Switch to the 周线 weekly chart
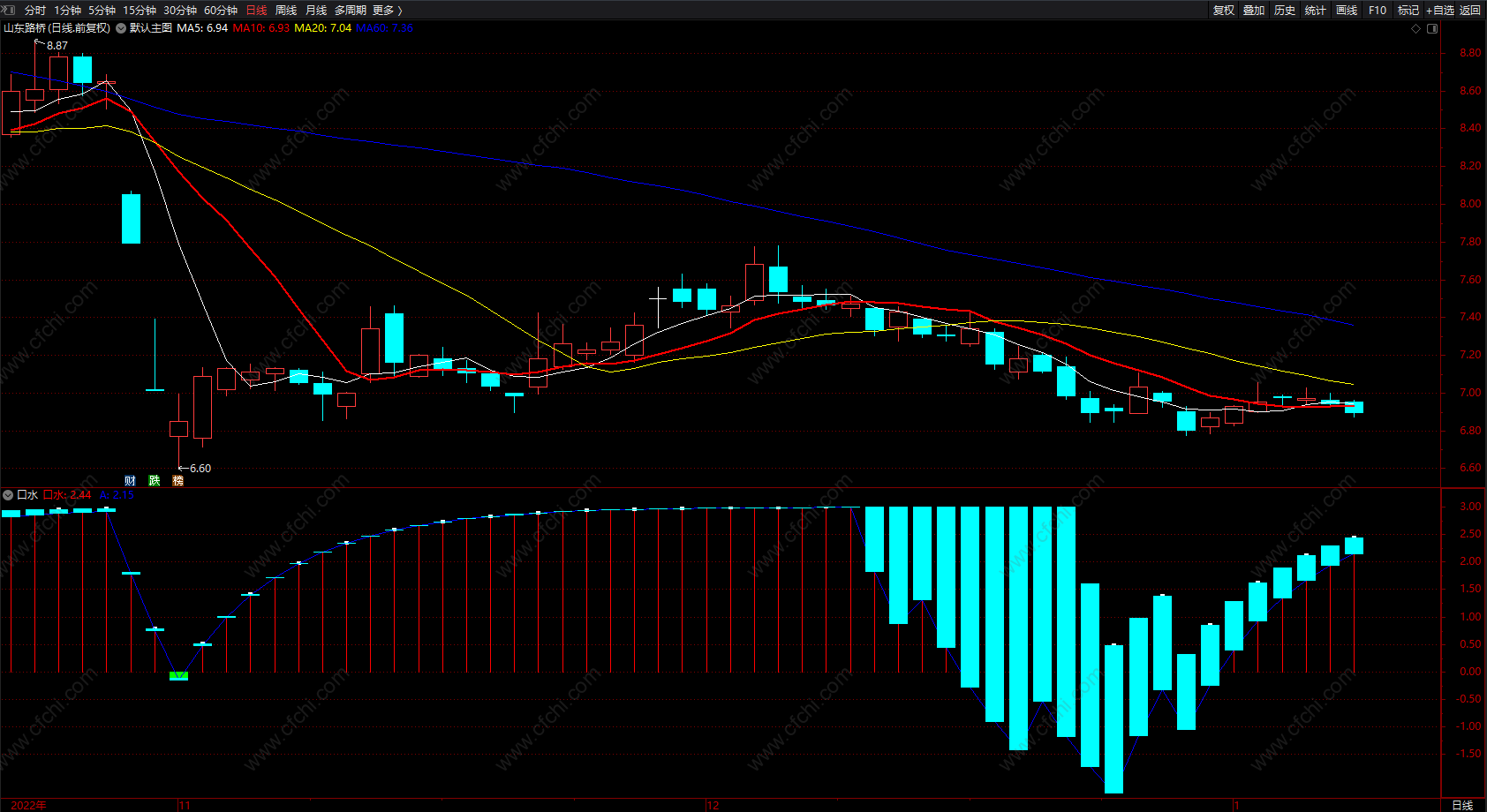Viewport: 1487px width, 812px height. 286,11
